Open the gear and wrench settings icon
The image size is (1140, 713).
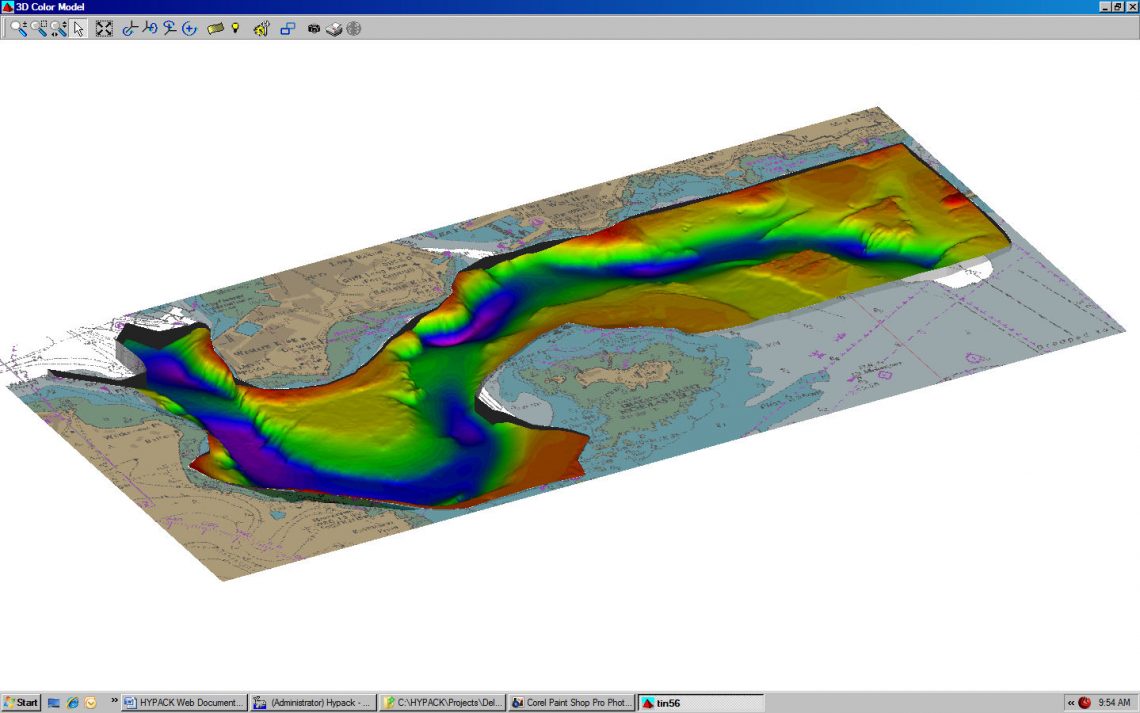[261, 29]
